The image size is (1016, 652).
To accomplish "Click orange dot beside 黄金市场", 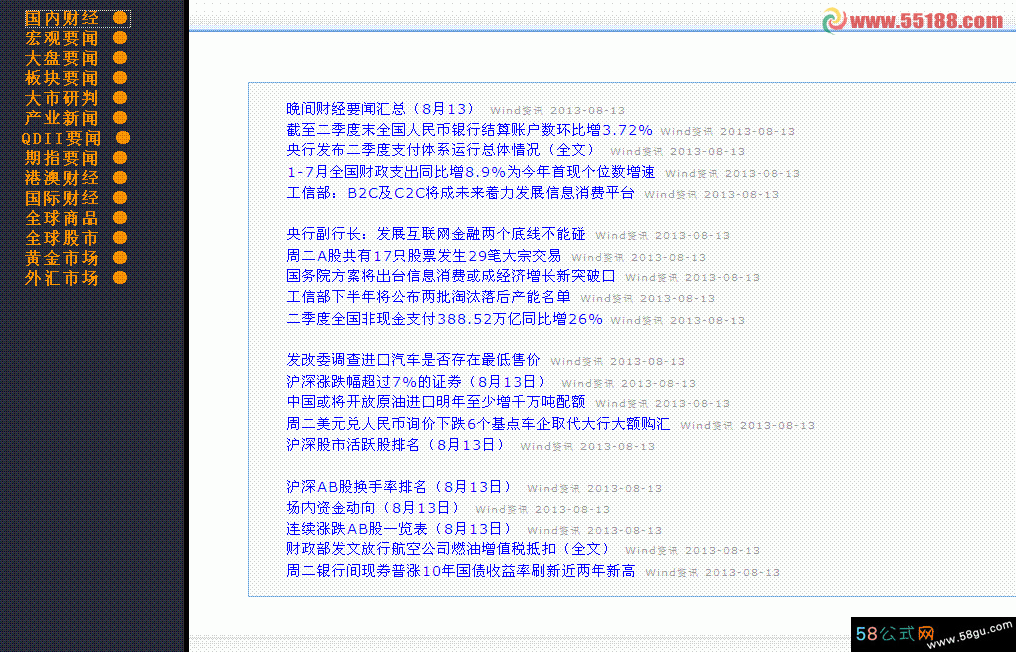I will [120, 257].
